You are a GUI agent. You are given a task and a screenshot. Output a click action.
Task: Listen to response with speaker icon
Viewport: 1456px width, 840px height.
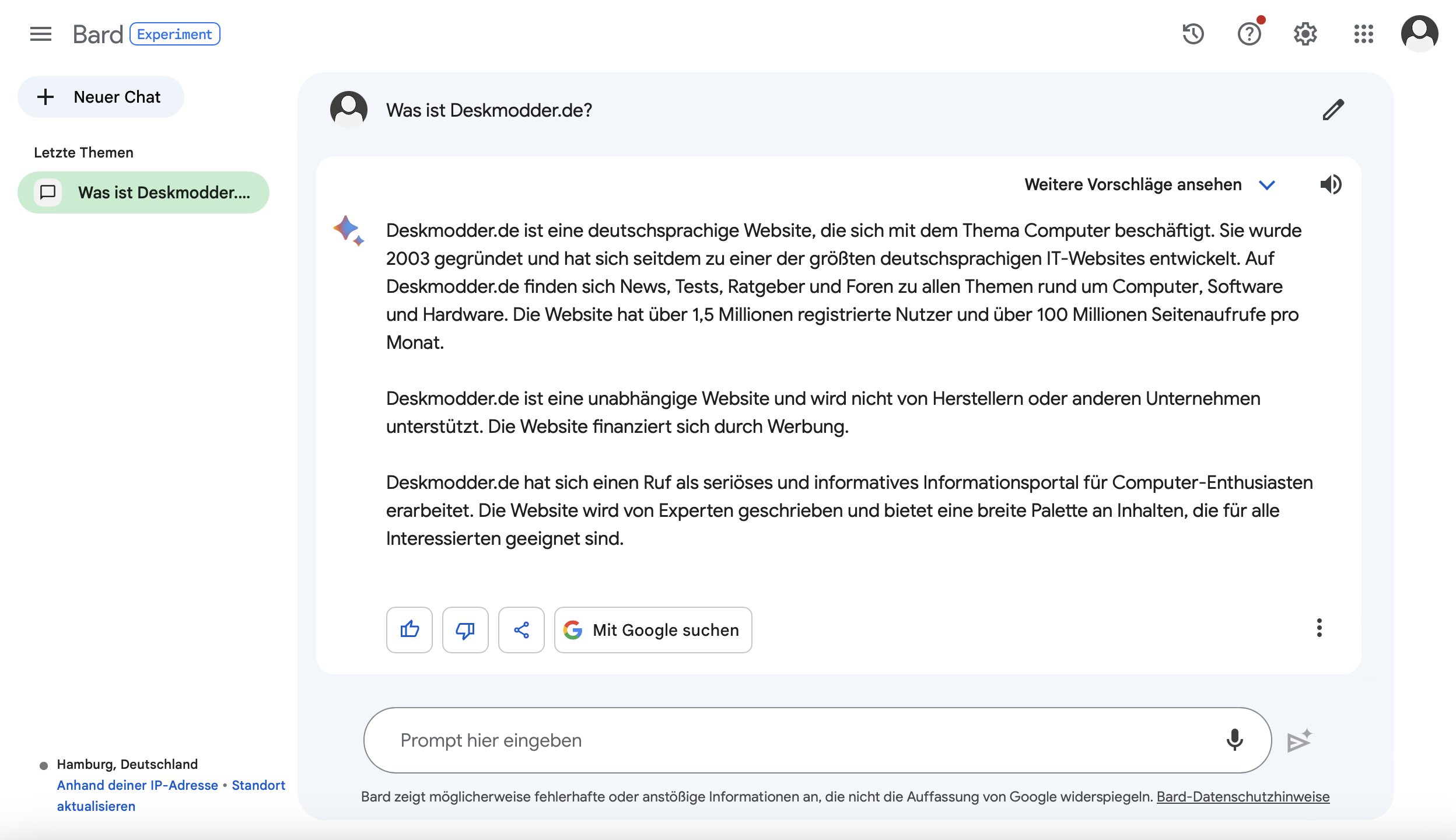tap(1331, 184)
